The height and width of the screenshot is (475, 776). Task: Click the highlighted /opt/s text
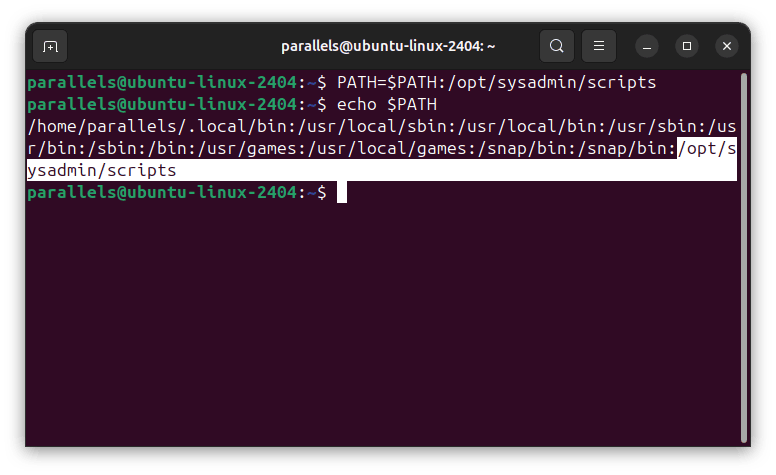click(707, 149)
